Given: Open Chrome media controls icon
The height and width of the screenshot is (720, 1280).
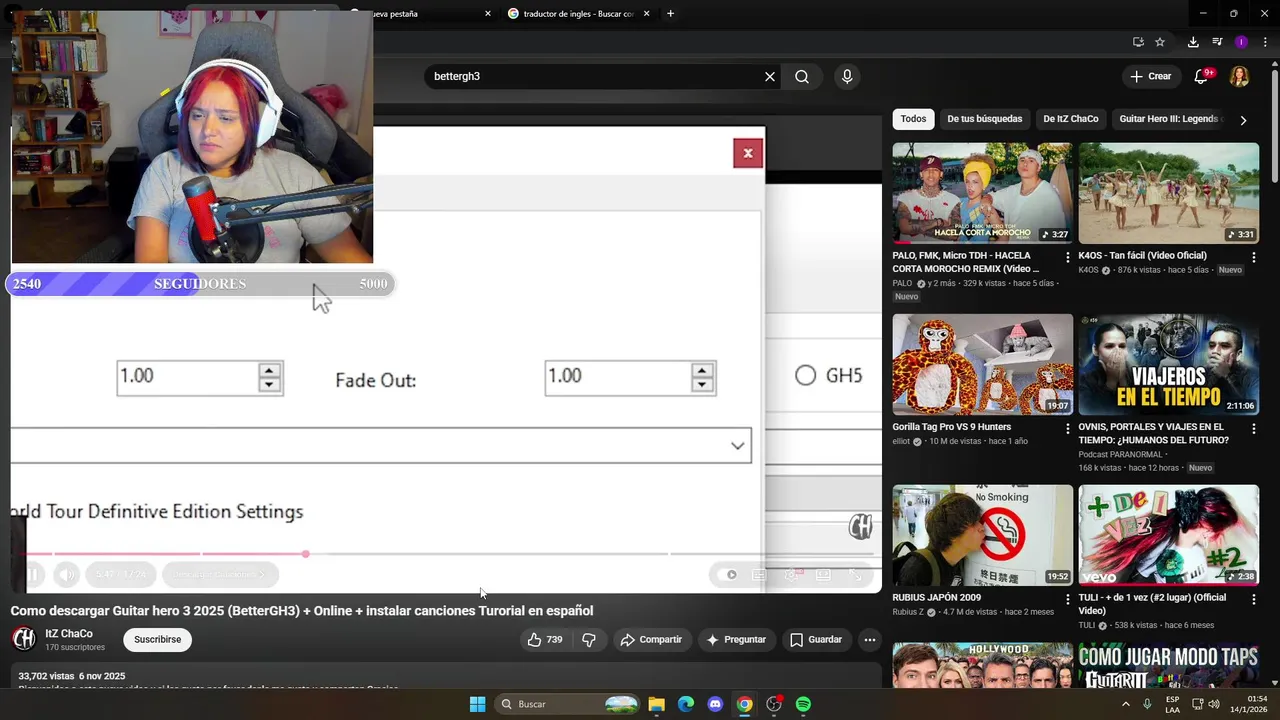Looking at the screenshot, I should tap(1217, 42).
